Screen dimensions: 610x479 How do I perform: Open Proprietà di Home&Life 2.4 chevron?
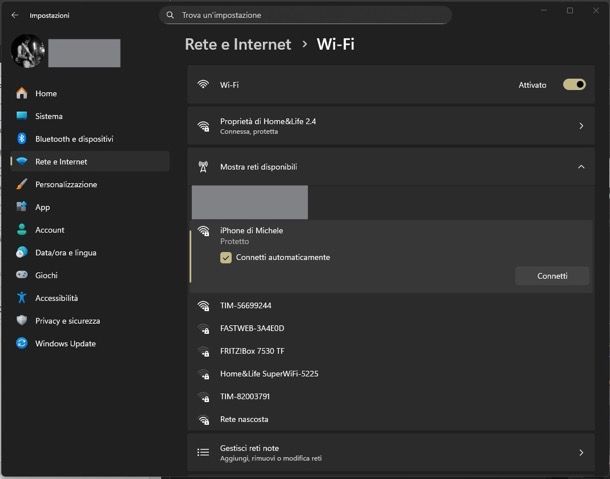(581, 126)
